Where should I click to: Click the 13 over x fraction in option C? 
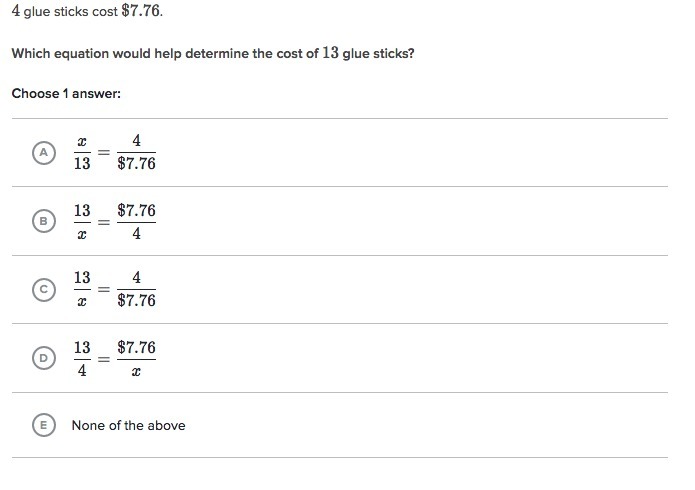click(82, 290)
